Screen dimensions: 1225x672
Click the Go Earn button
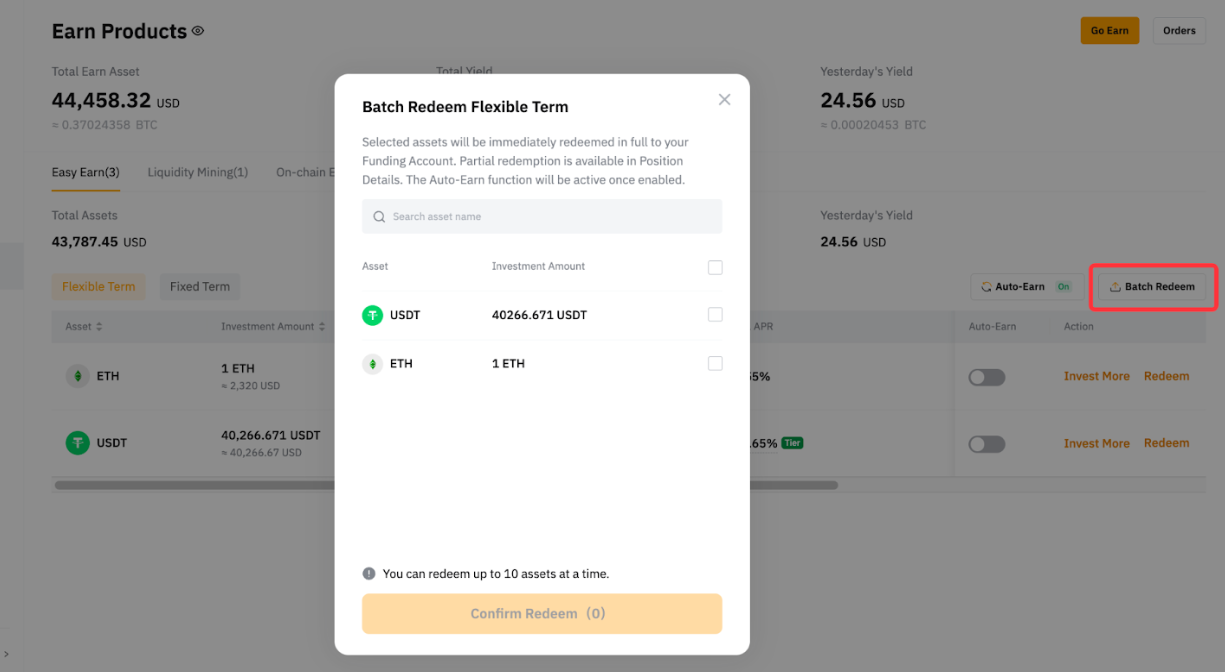tap(1109, 31)
